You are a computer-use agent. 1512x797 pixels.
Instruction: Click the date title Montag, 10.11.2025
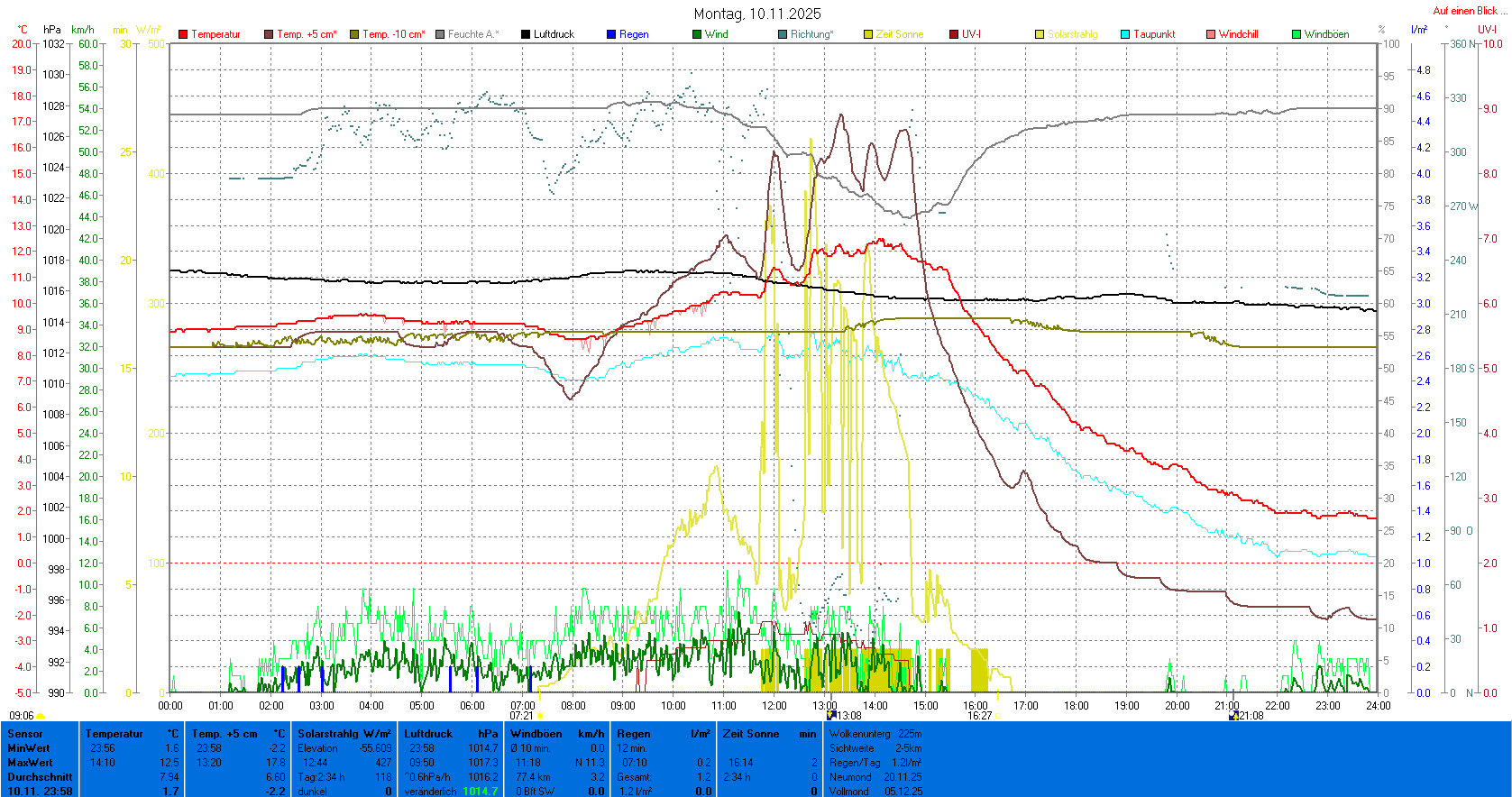click(757, 14)
